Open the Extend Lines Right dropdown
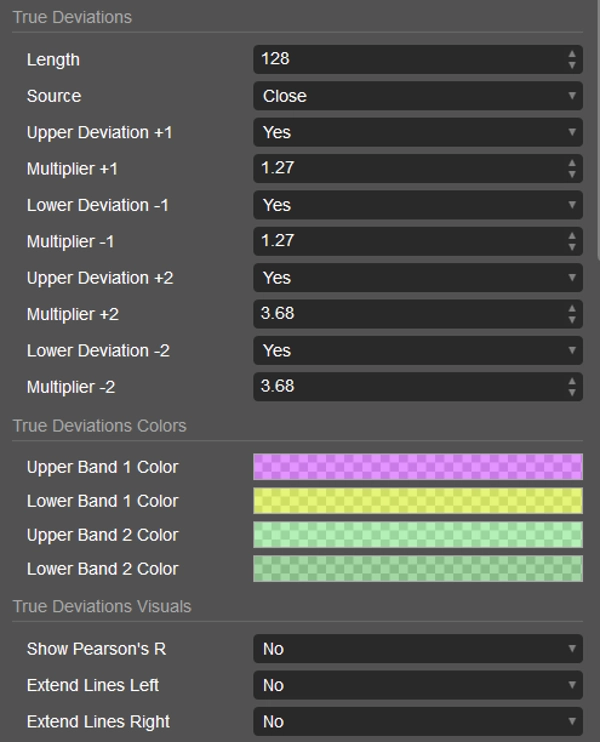 pyautogui.click(x=417, y=721)
